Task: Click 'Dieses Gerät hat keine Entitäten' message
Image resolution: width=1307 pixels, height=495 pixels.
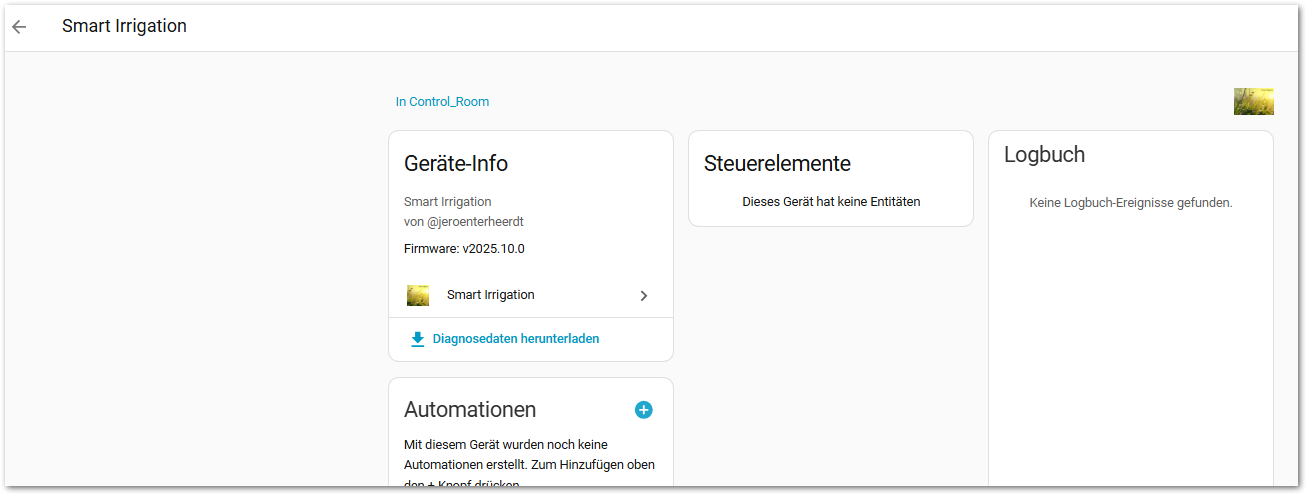Action: click(831, 202)
